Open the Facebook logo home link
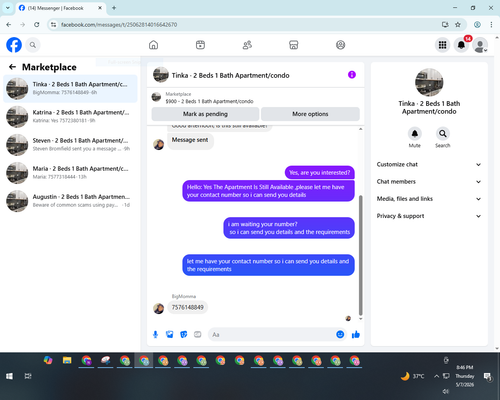 (x=14, y=45)
